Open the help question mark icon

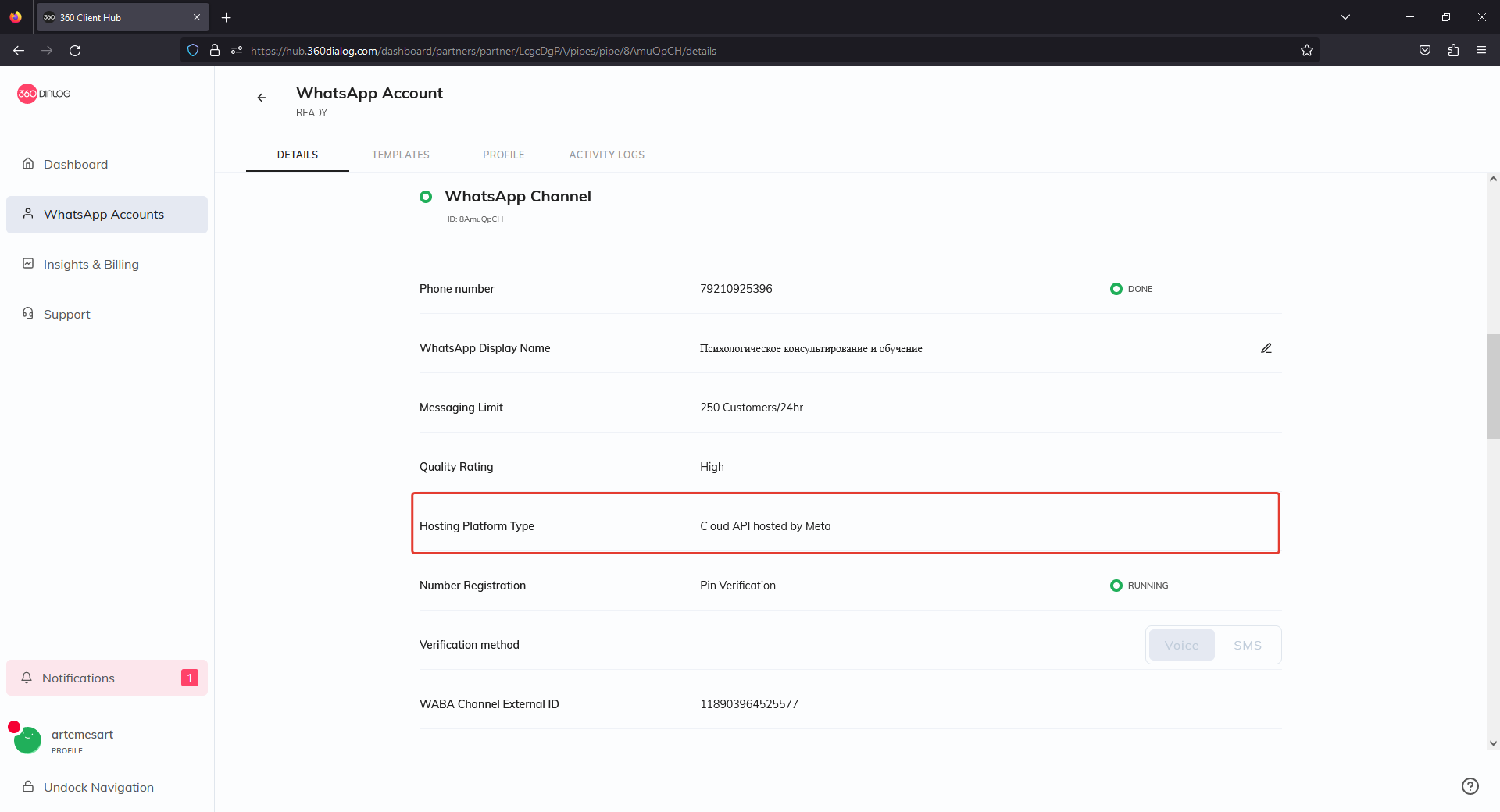tap(1470, 786)
